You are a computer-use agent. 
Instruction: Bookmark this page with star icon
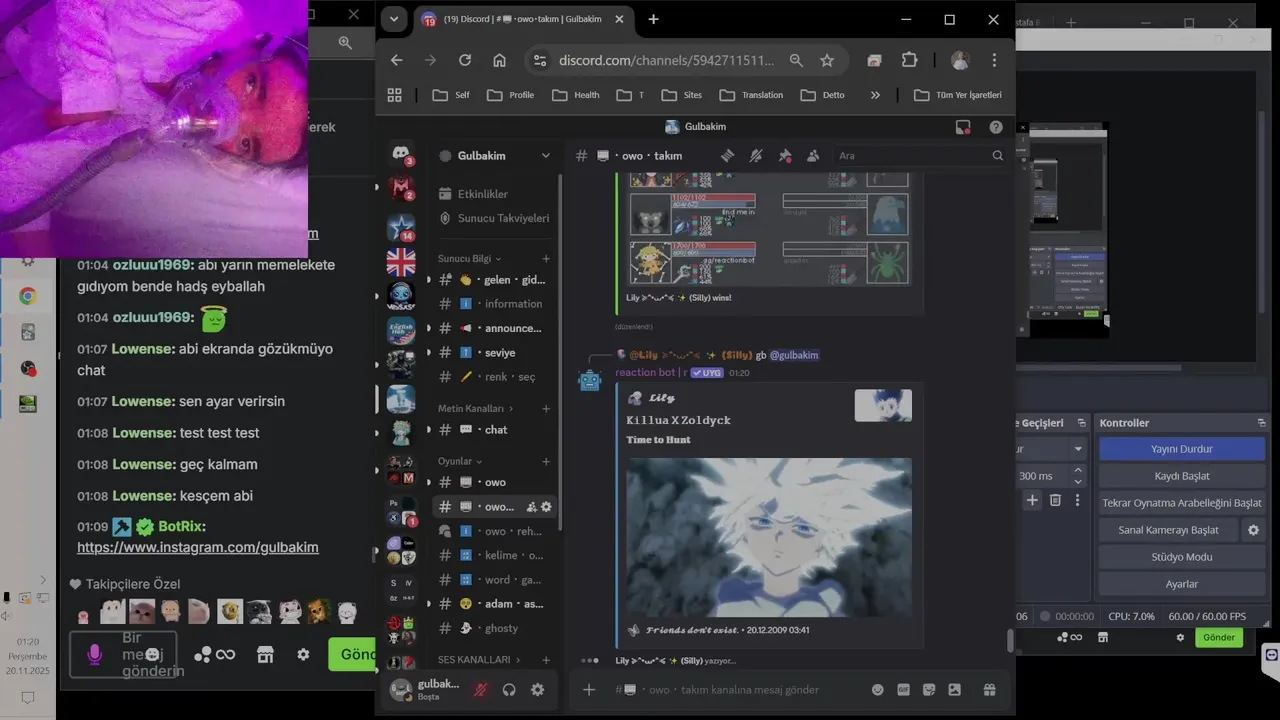pos(827,60)
